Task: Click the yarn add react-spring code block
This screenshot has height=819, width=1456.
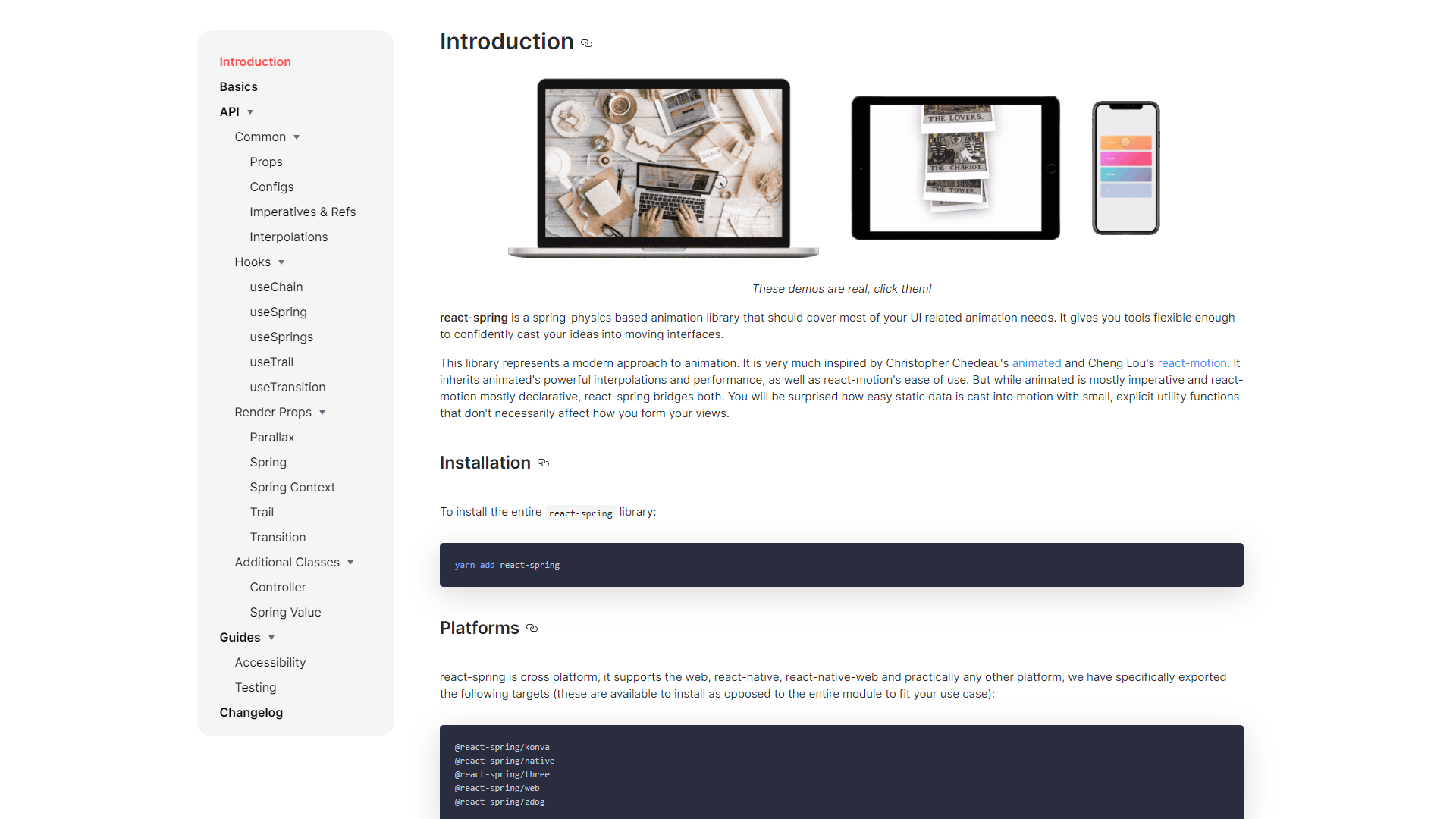Action: 842,565
